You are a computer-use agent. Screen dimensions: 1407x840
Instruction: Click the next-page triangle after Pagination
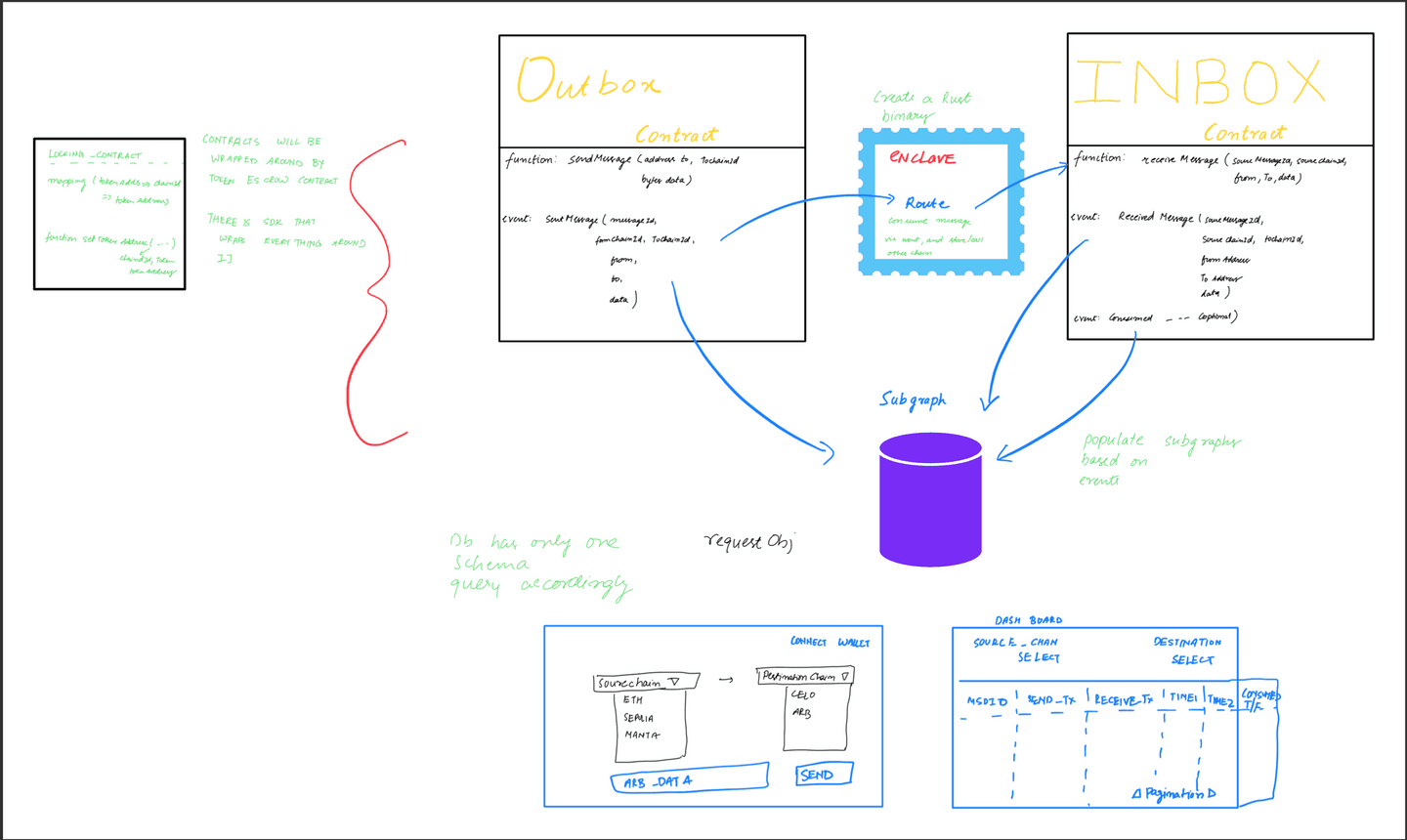coord(1212,793)
